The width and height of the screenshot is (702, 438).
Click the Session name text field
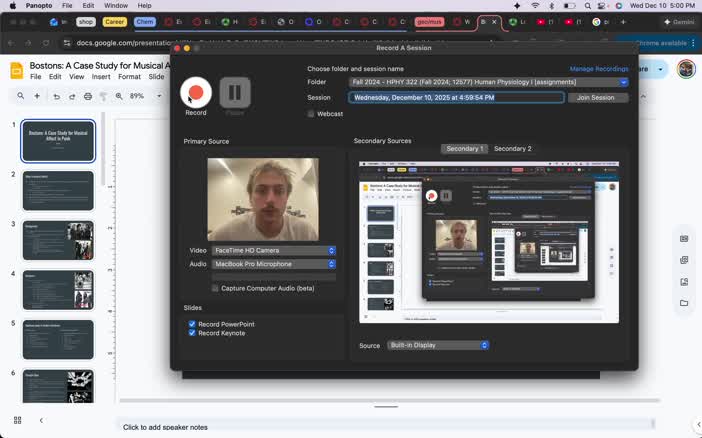coord(455,98)
